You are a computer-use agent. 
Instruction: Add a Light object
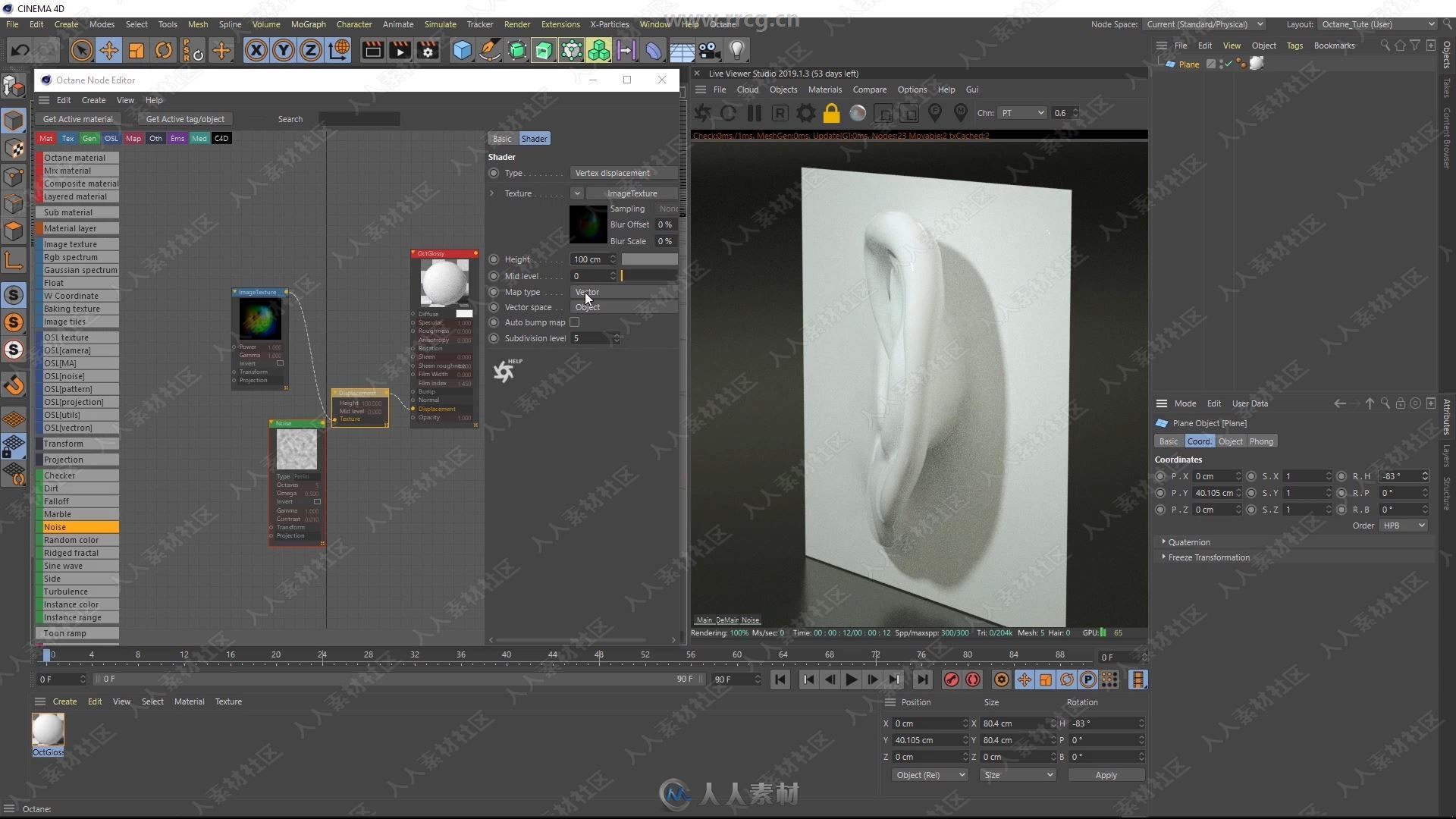[736, 51]
